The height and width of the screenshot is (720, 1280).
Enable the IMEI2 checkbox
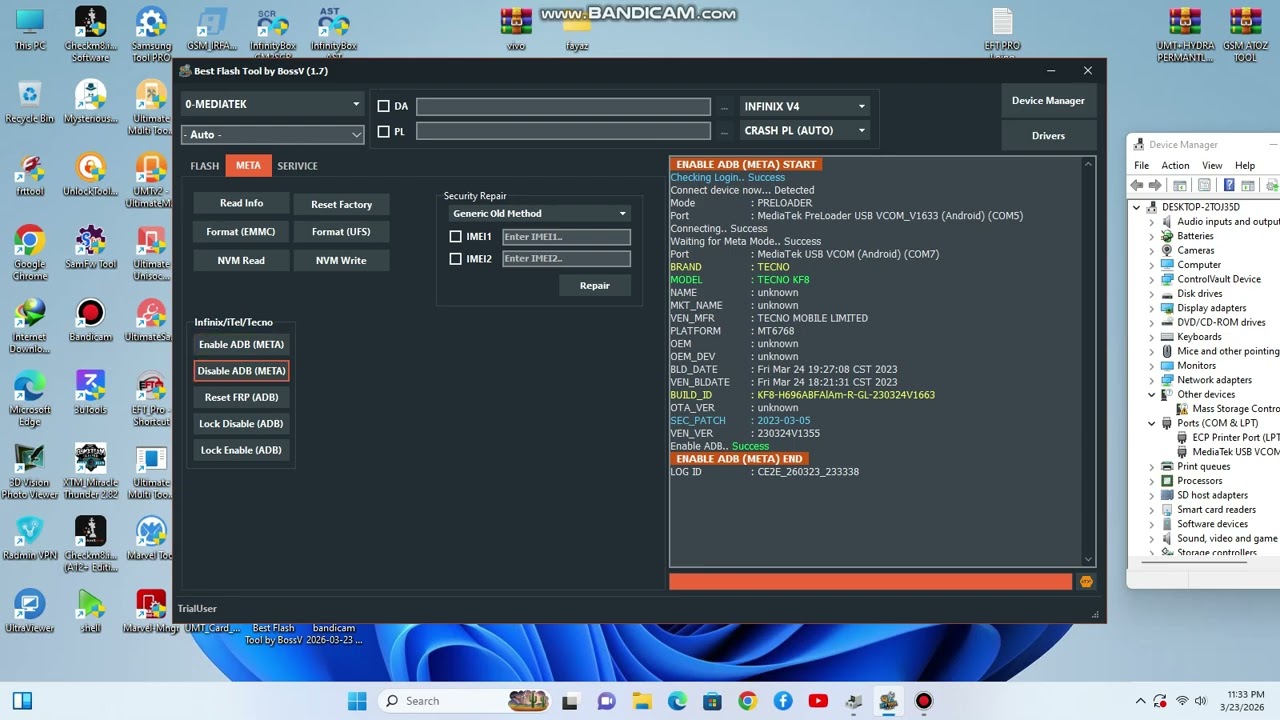(456, 259)
